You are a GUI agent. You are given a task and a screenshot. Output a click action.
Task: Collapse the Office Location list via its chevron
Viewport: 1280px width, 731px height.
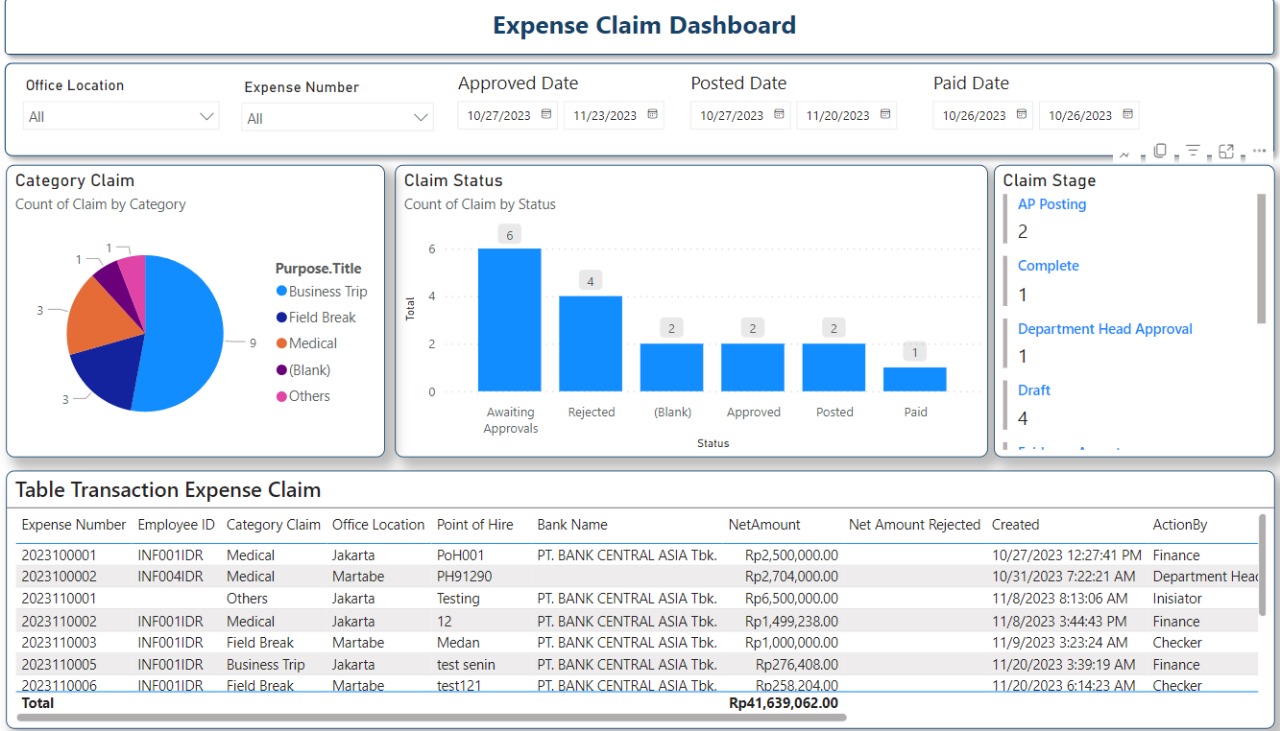(208, 115)
